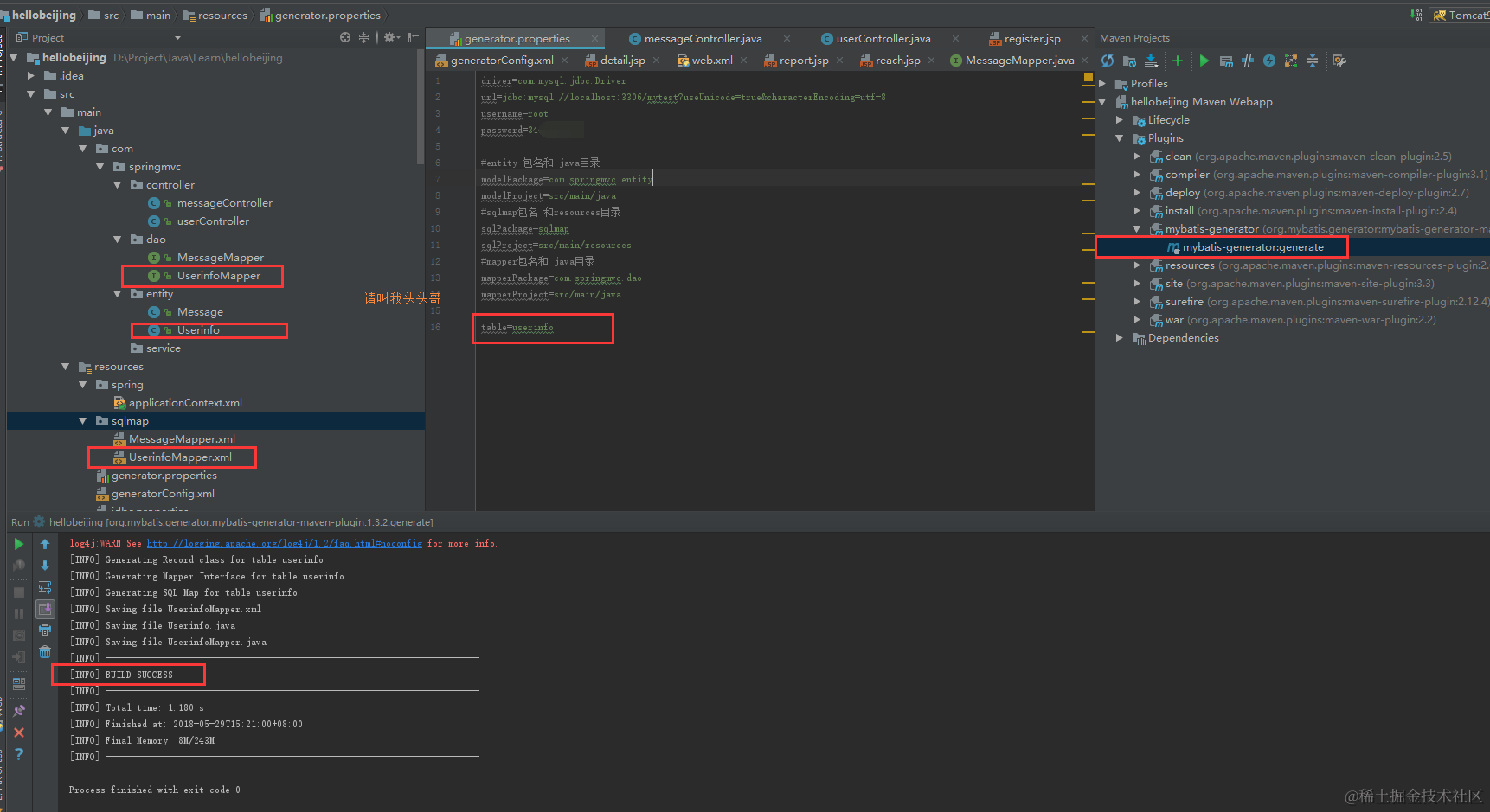1490x812 pixels.
Task: Select Userinfo class in entity
Action: point(198,330)
